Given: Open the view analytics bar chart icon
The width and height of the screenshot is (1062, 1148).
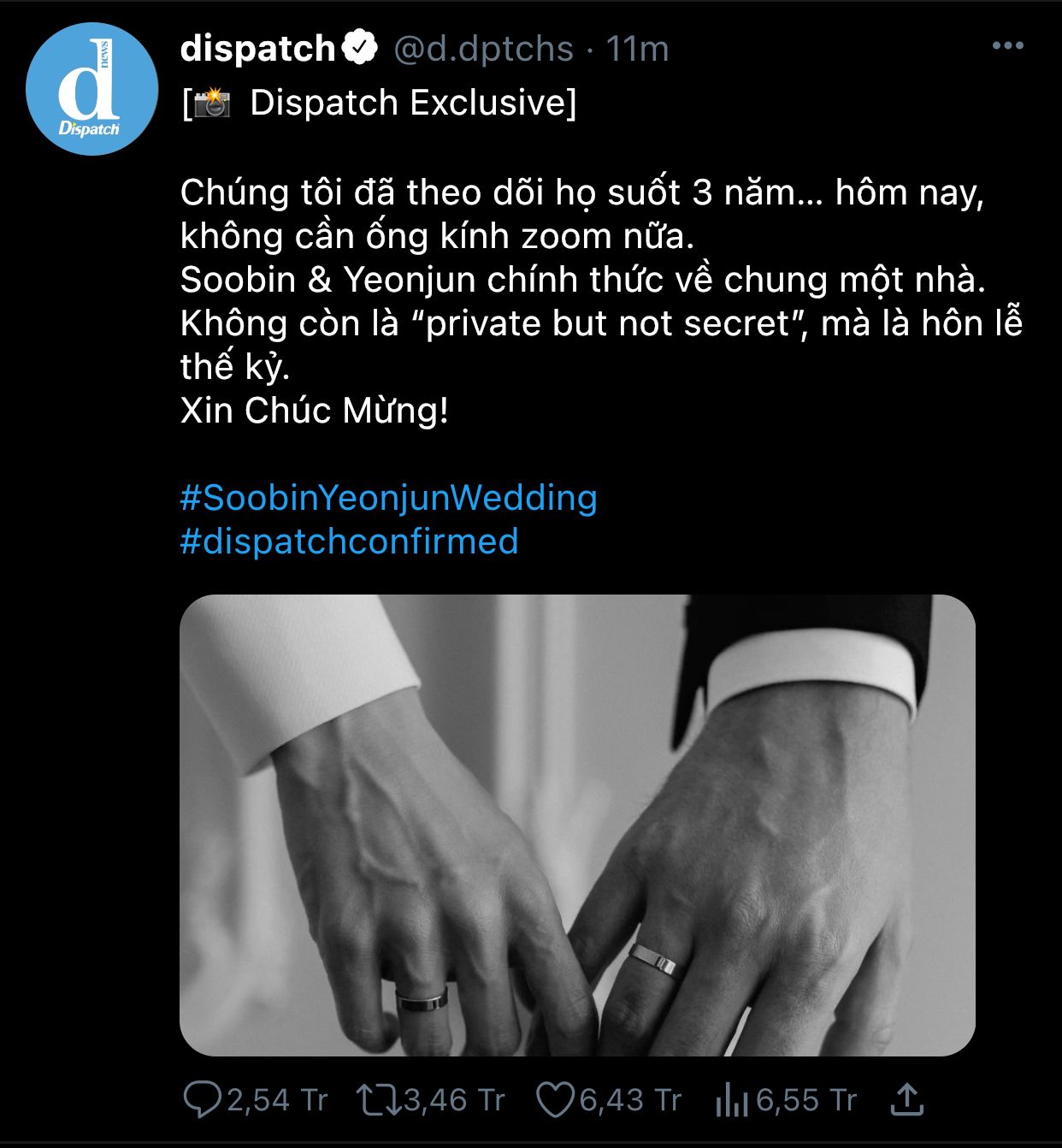Looking at the screenshot, I should point(731,1100).
